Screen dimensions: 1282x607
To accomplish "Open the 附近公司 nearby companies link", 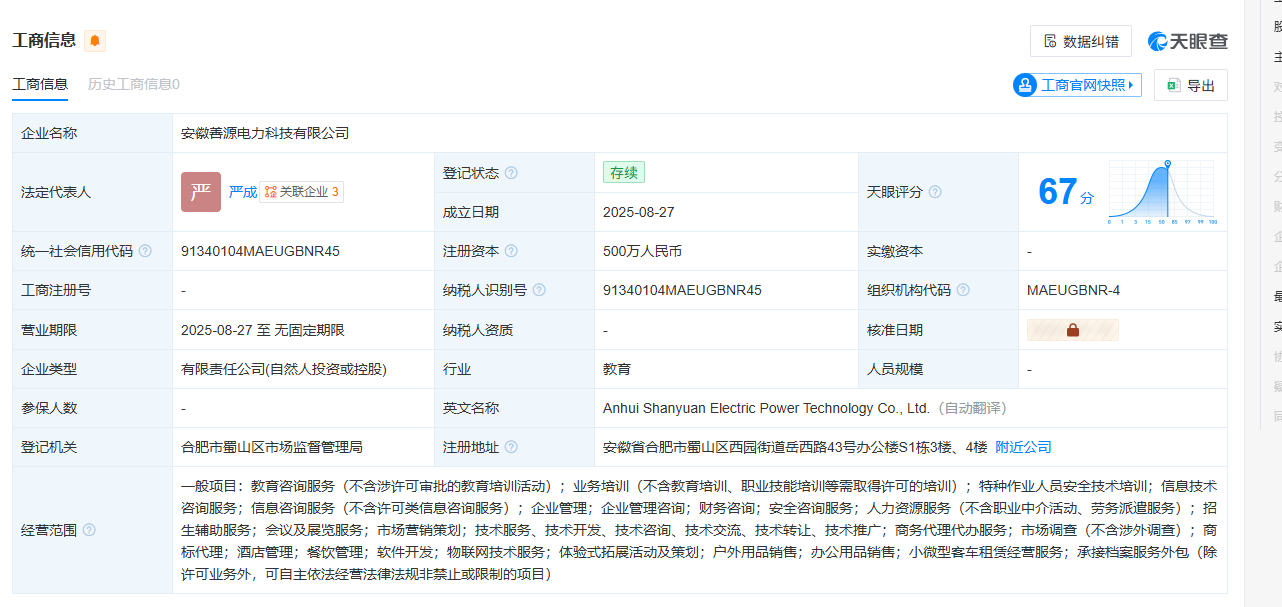I will pyautogui.click(x=1023, y=447).
